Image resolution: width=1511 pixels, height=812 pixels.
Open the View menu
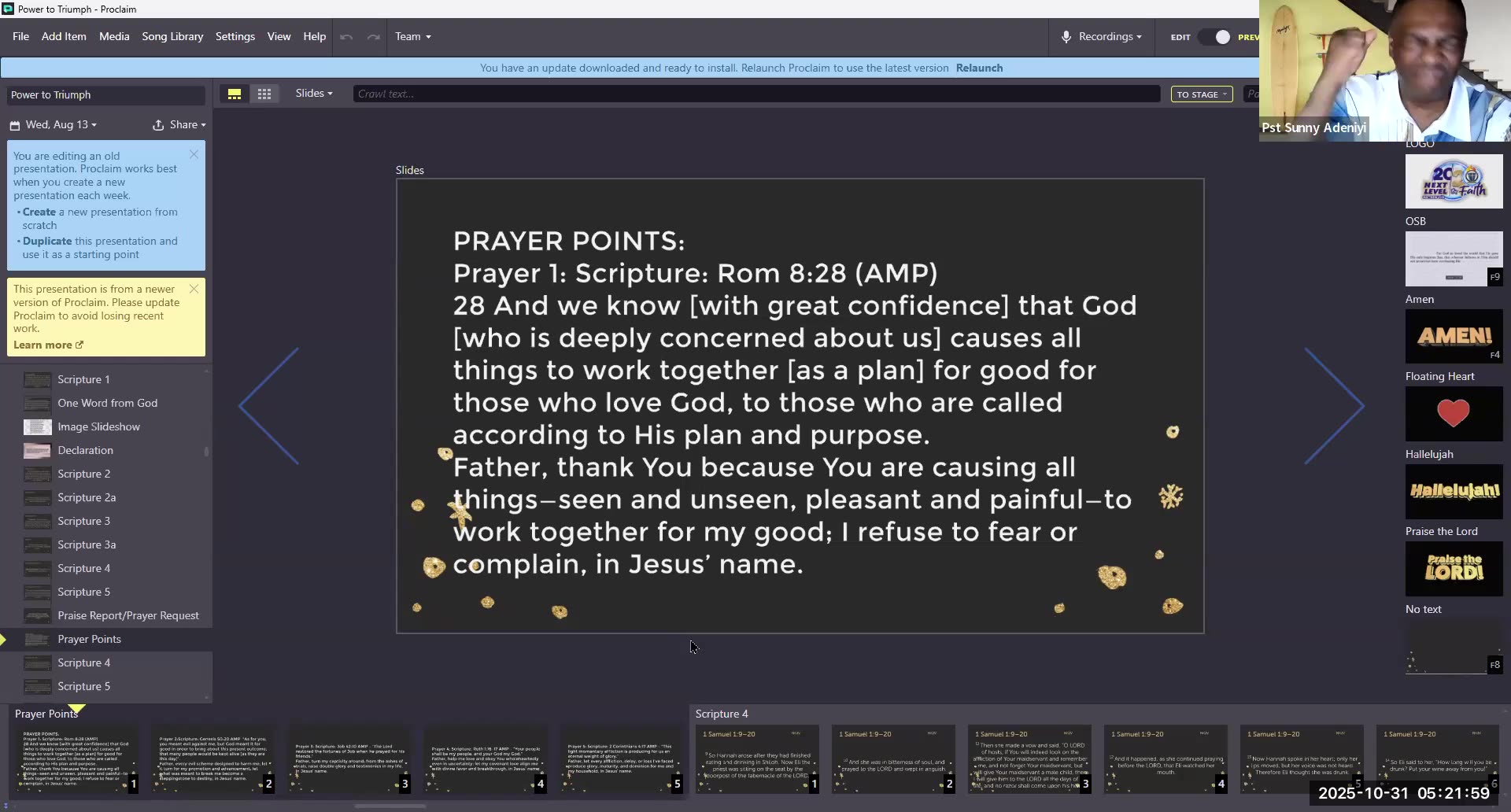279,37
